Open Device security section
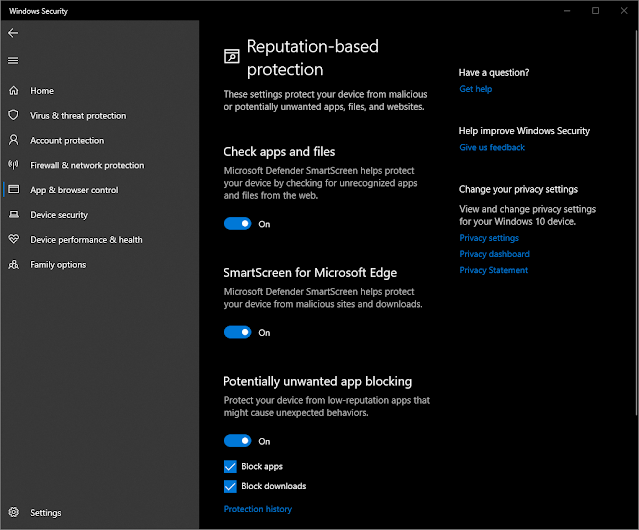 tap(59, 215)
